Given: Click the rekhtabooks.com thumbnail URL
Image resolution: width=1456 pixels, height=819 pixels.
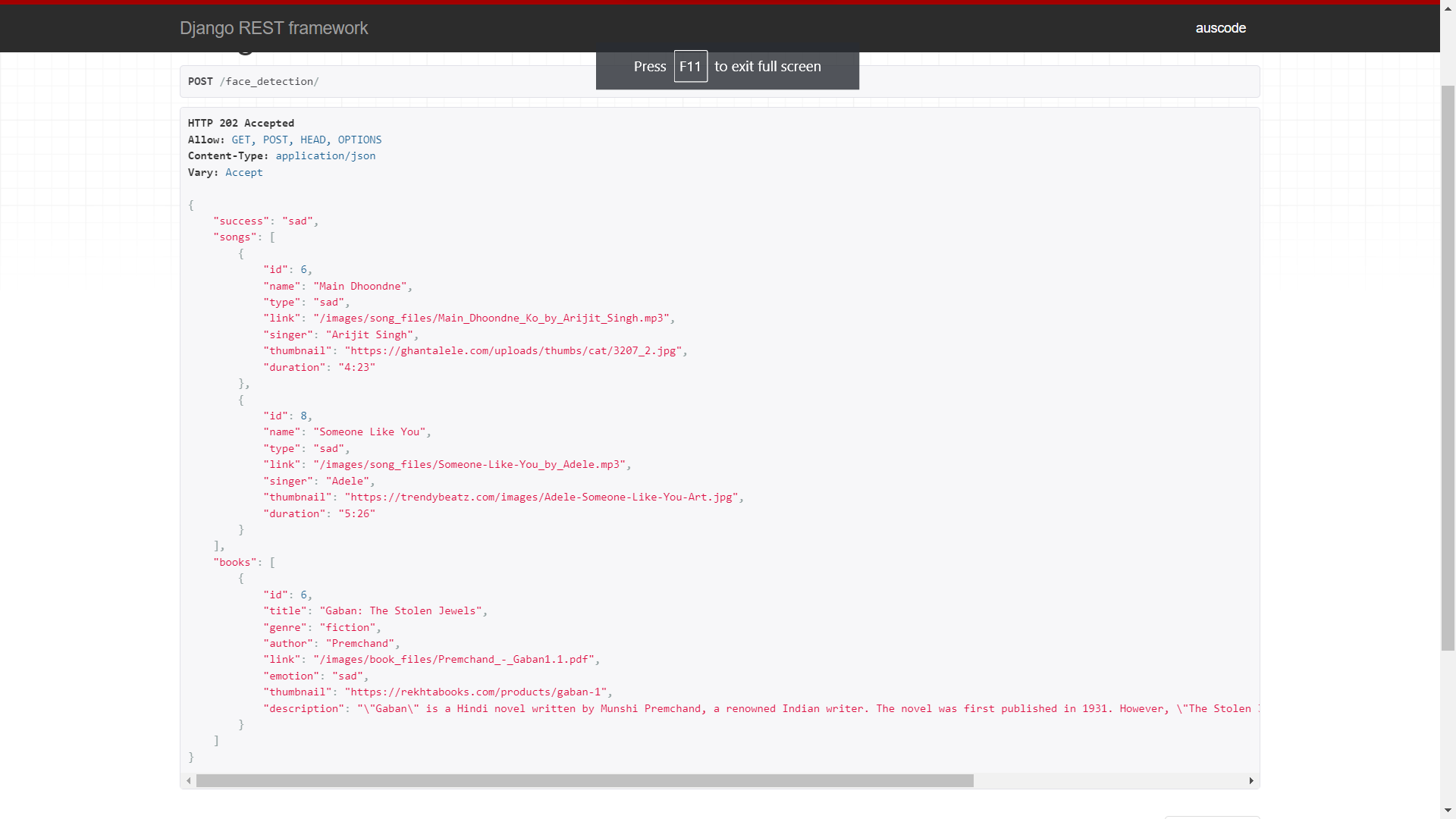Looking at the screenshot, I should [x=475, y=692].
